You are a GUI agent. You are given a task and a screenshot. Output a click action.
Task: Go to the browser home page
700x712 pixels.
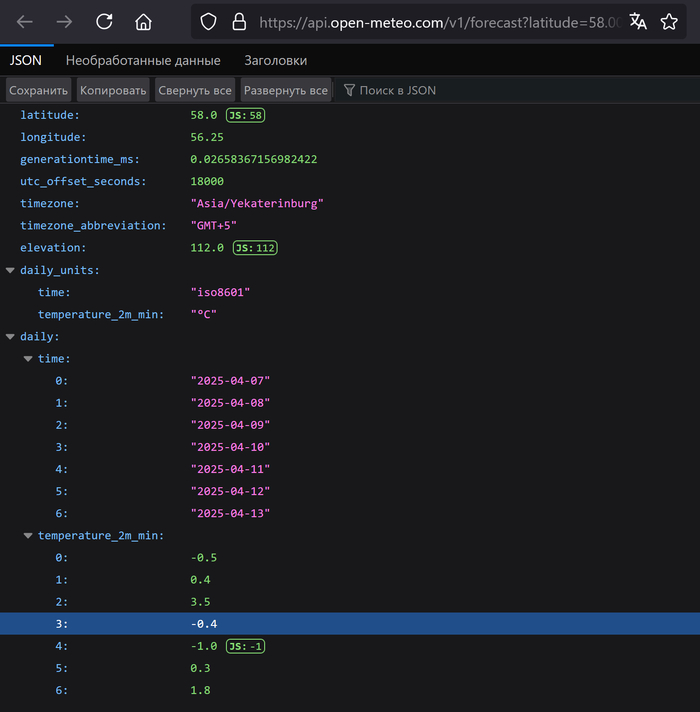click(144, 22)
